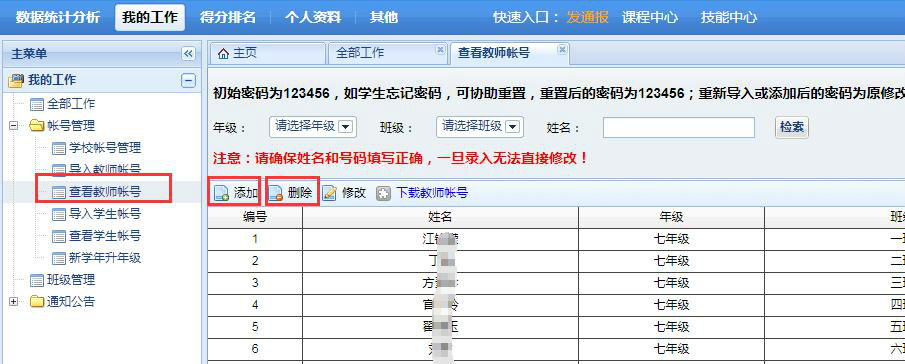The width and height of the screenshot is (905, 364).
Task: Open 数据统计分析 menu
Action: (x=58, y=17)
